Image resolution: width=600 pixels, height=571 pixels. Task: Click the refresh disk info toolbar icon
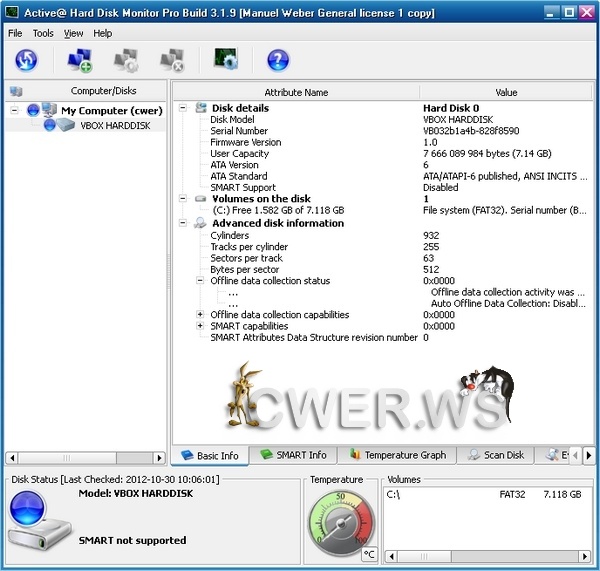pos(25,61)
